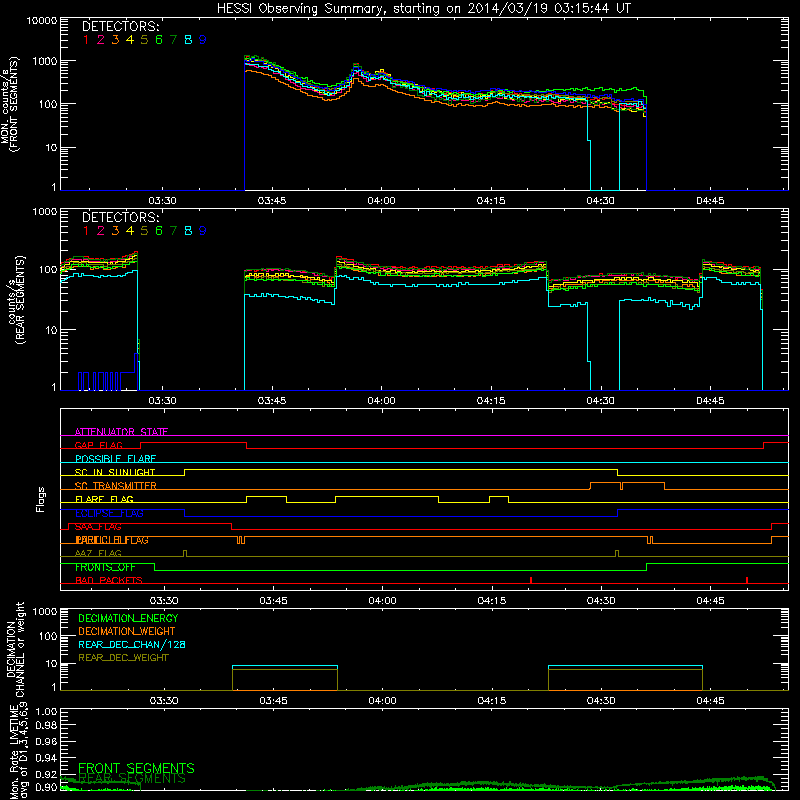Viewport: 800px width, 800px height.
Task: Click detector 6 legend number in front segments plot
Action: pos(159,40)
